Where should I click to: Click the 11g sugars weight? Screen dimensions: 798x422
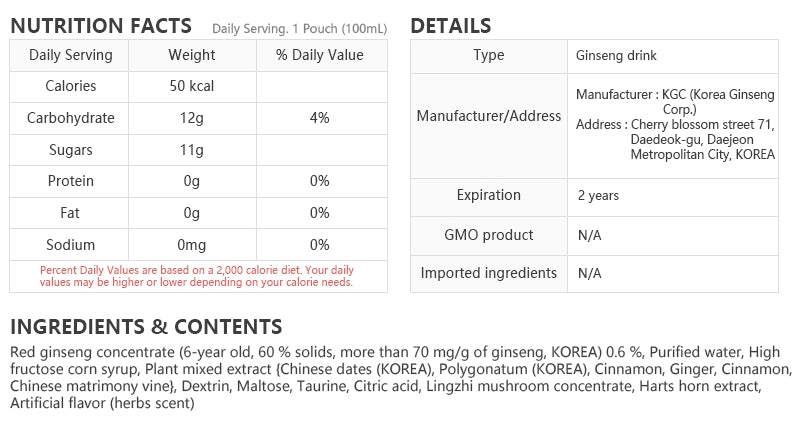coord(192,150)
